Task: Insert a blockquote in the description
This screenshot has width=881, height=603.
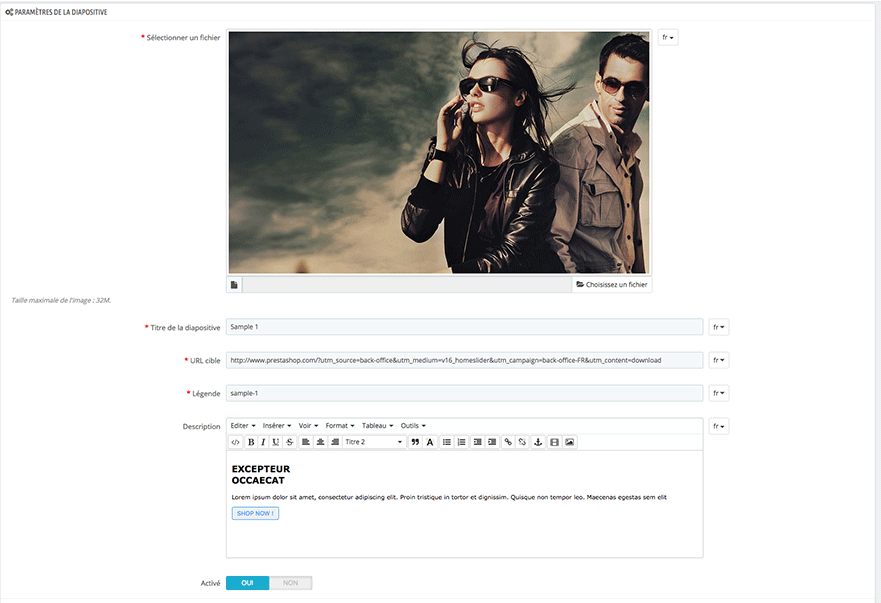Action: (x=415, y=442)
